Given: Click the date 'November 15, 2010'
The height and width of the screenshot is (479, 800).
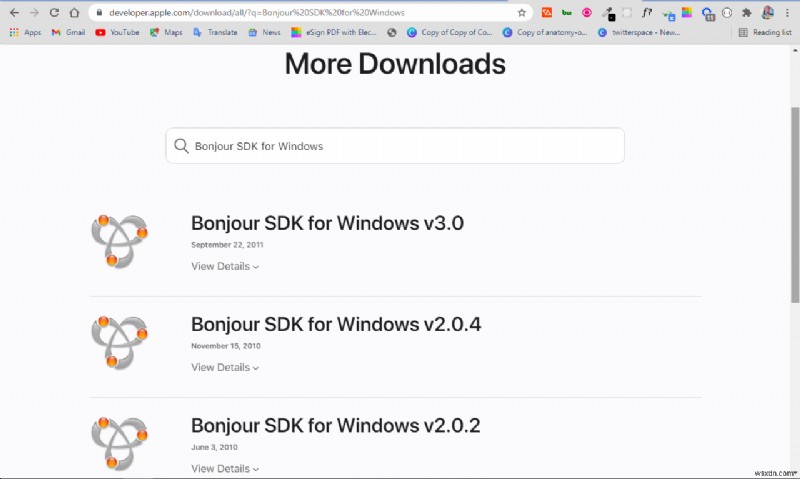Looking at the screenshot, I should point(226,346).
